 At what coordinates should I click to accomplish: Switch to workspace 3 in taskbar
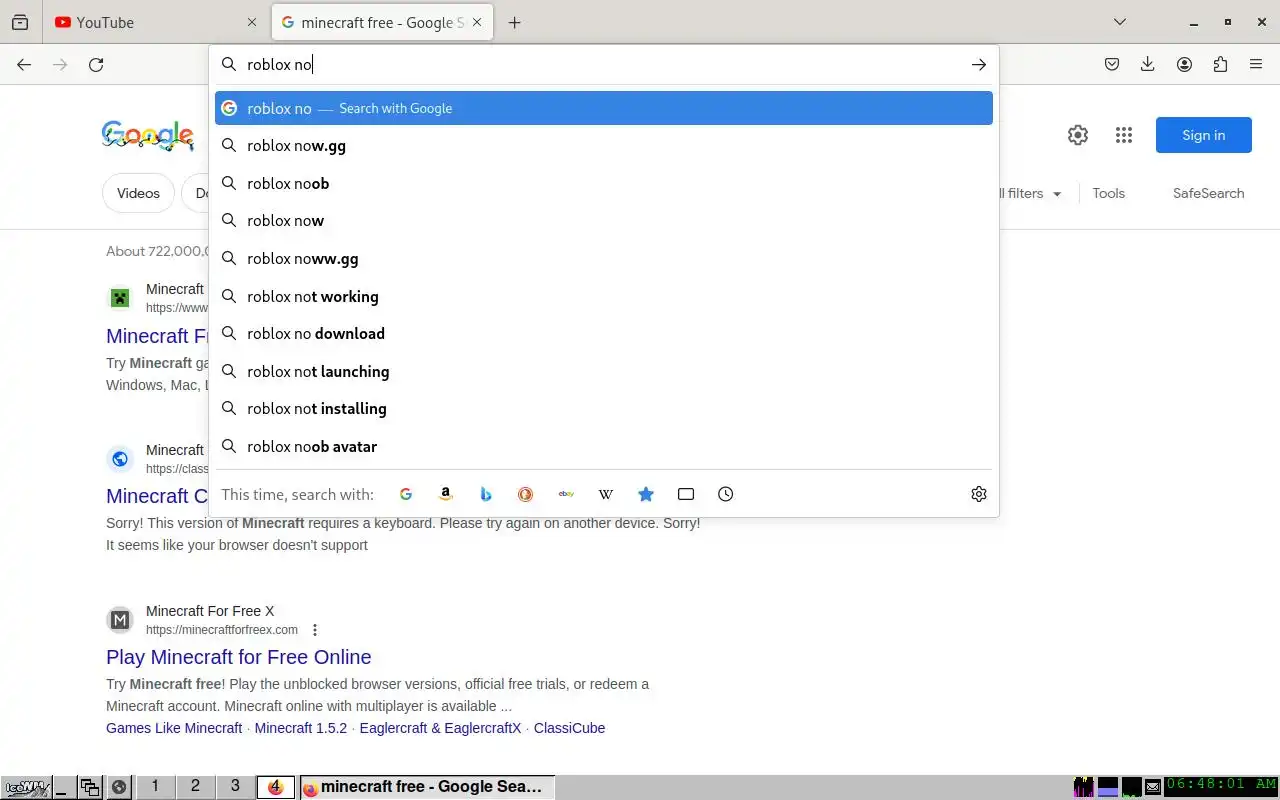[x=235, y=786]
